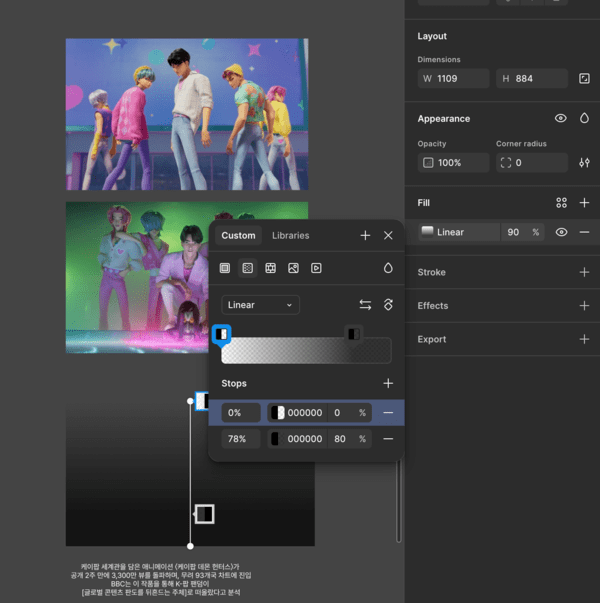Open the Linear gradient type dropdown
The width and height of the screenshot is (600, 603).
point(260,305)
